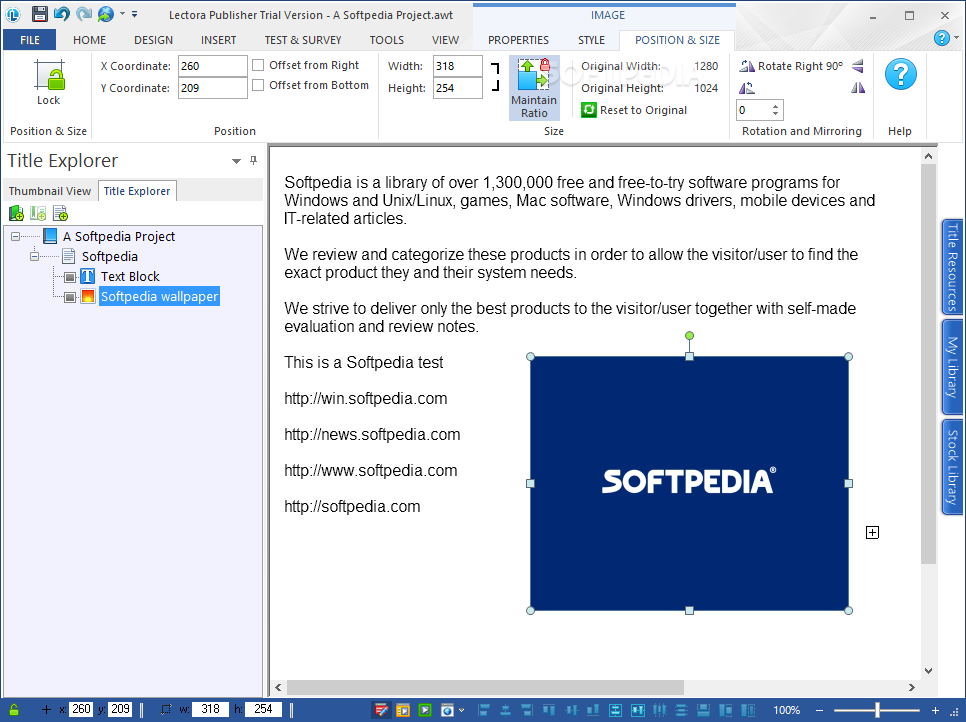
Task: Click zoom out minus button
Action: [x=819, y=710]
